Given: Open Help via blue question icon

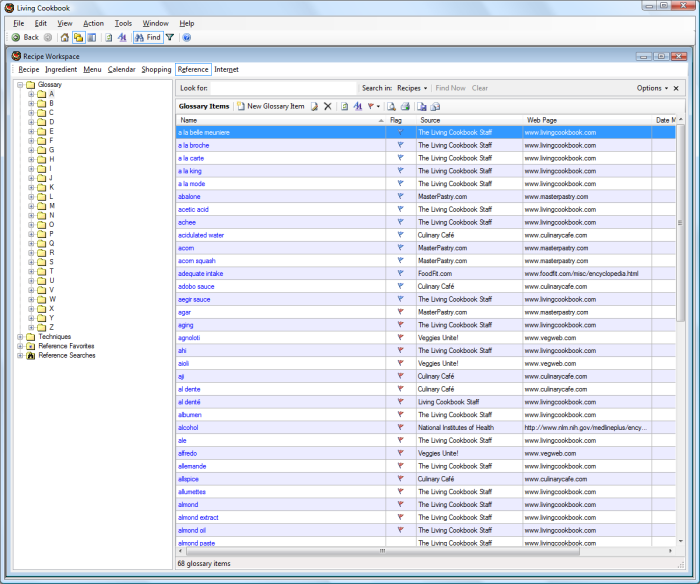Looking at the screenshot, I should click(x=187, y=38).
